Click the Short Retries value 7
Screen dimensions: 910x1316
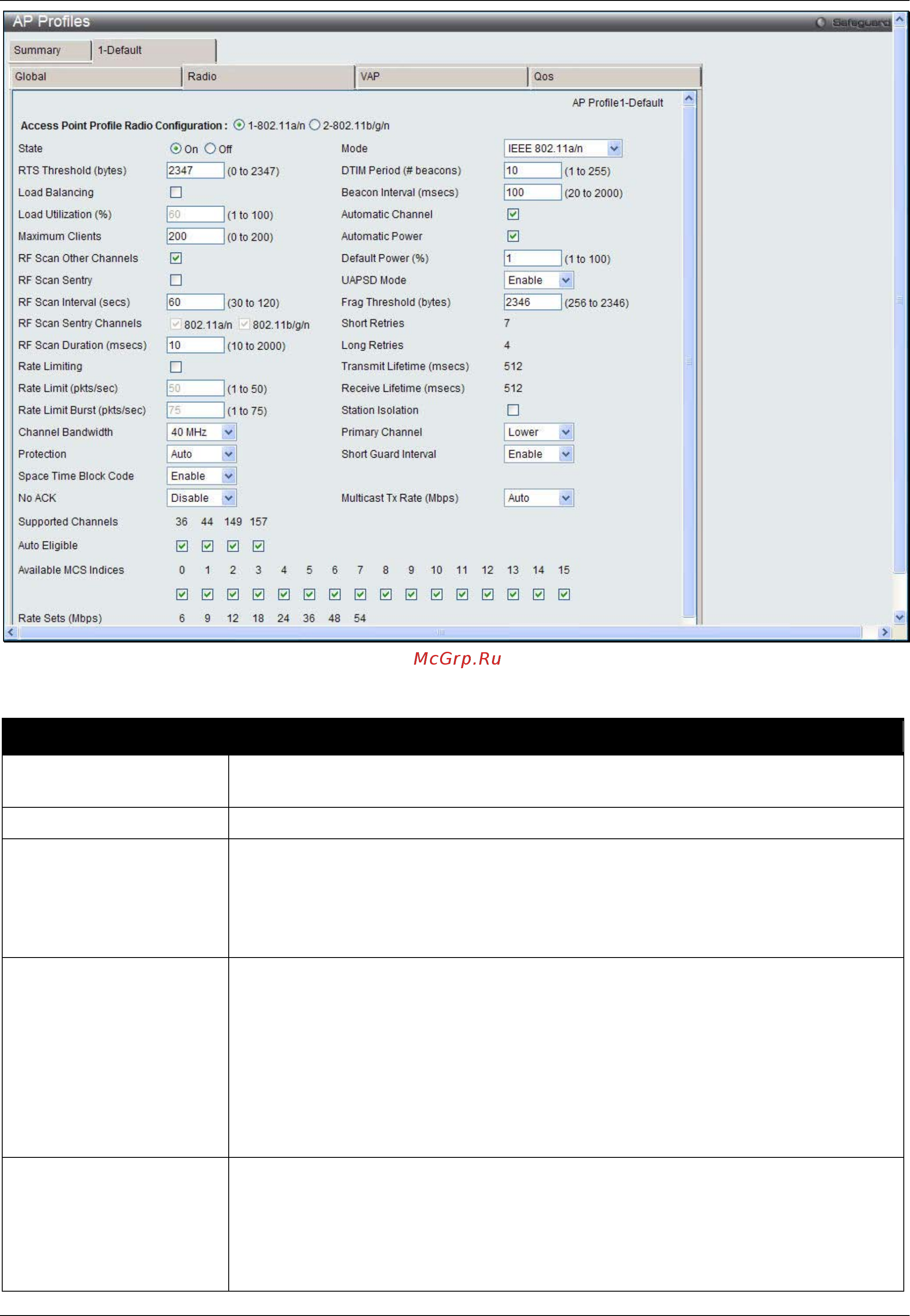pyautogui.click(x=507, y=323)
